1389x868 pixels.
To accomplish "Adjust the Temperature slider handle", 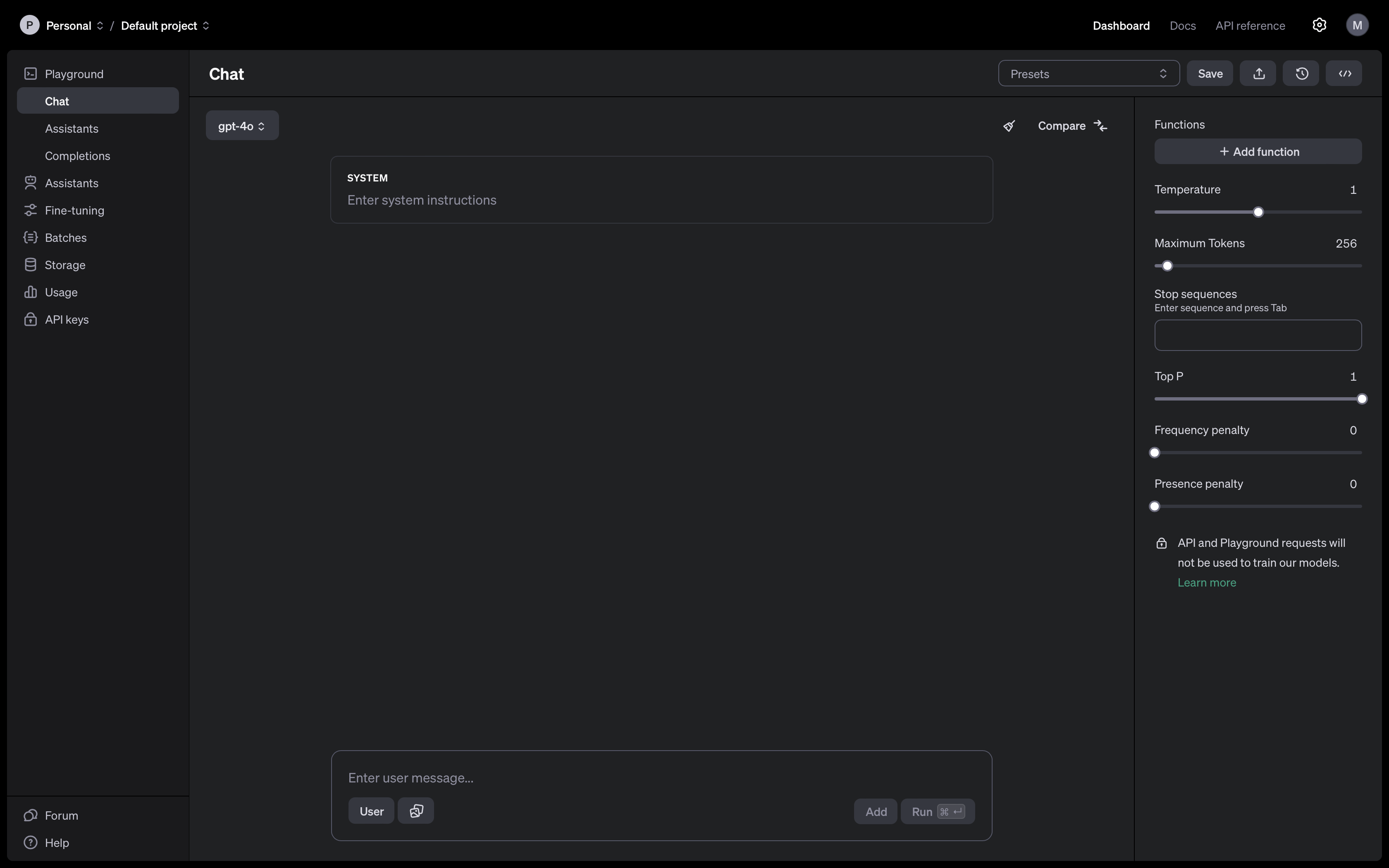I will [x=1258, y=212].
